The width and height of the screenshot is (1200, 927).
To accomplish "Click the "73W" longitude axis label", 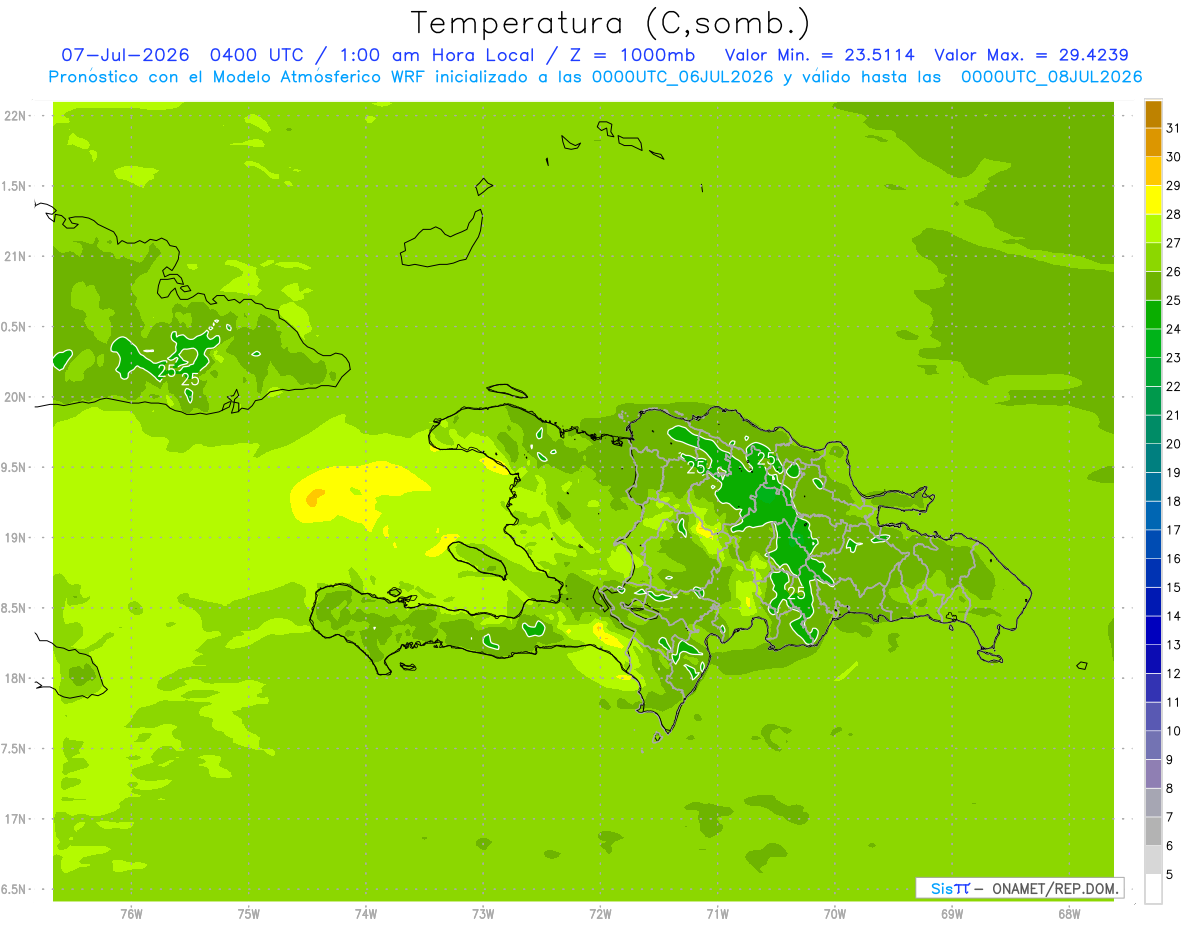I will pyautogui.click(x=482, y=914).
